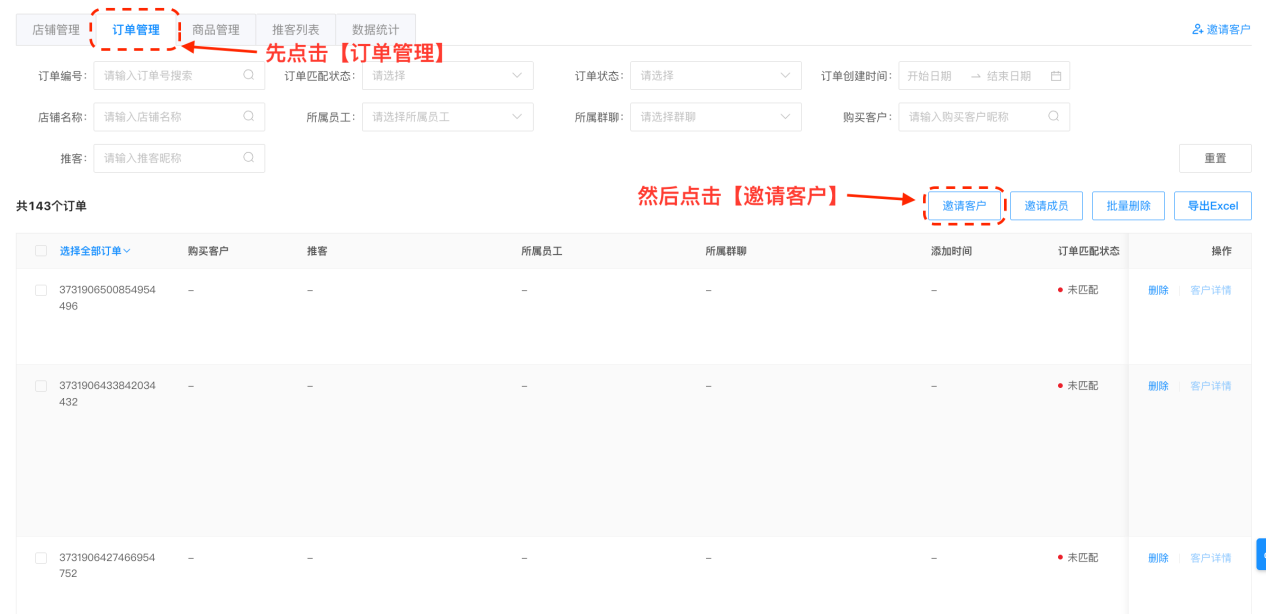The image size is (1266, 614).
Task: Click 删除 link for the first order
Action: (x=1158, y=290)
